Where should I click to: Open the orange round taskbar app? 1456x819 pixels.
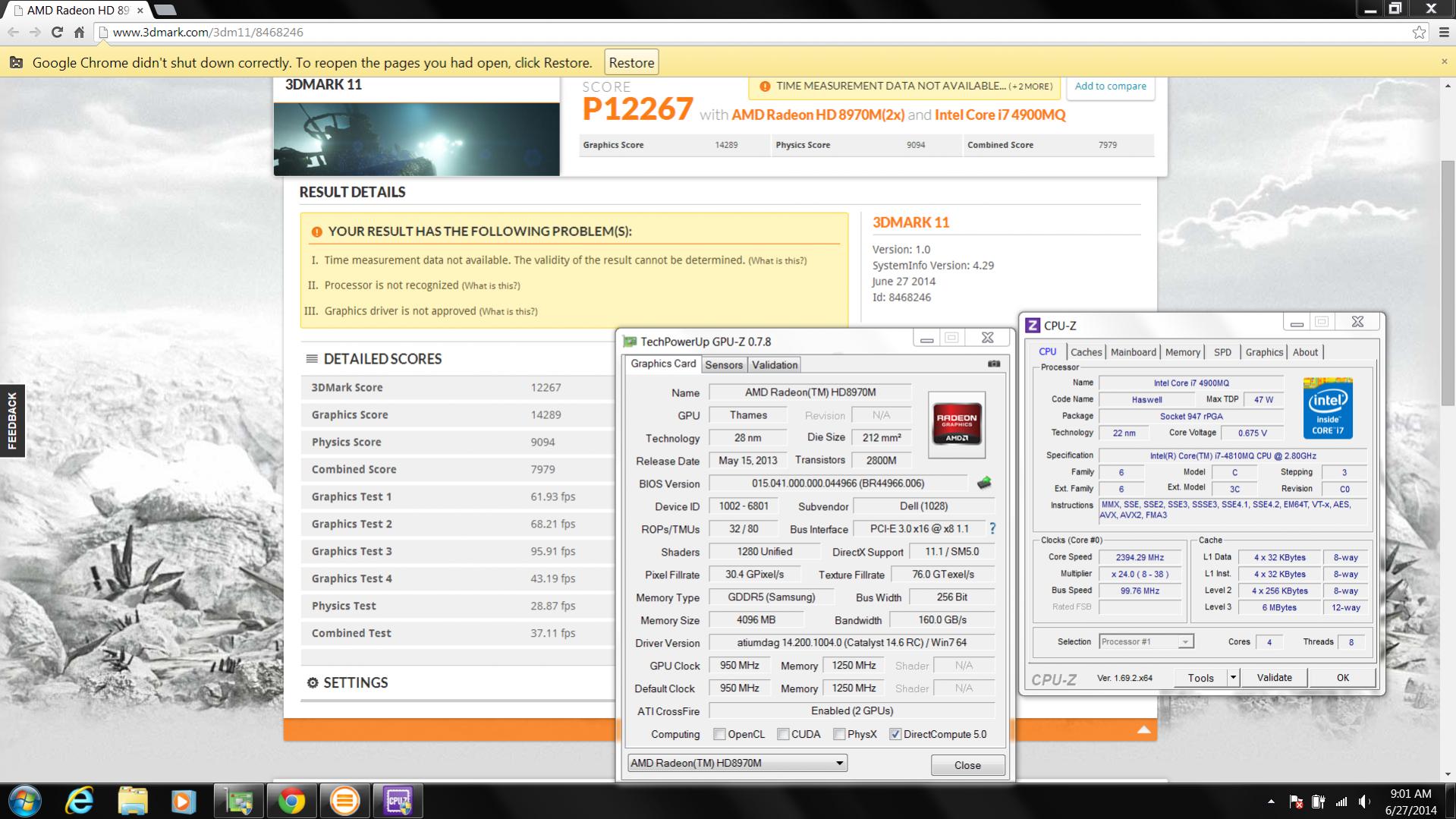[x=344, y=801]
